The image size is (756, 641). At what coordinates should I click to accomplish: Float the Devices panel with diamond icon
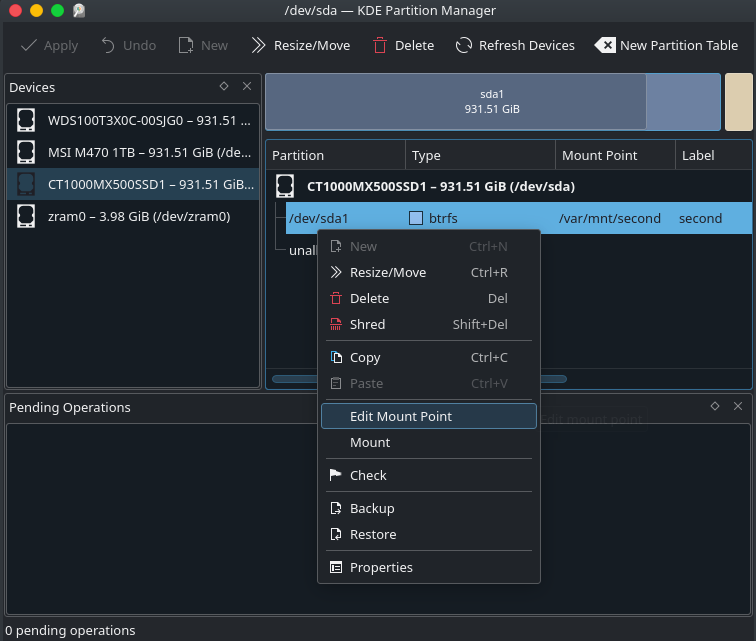(x=224, y=86)
